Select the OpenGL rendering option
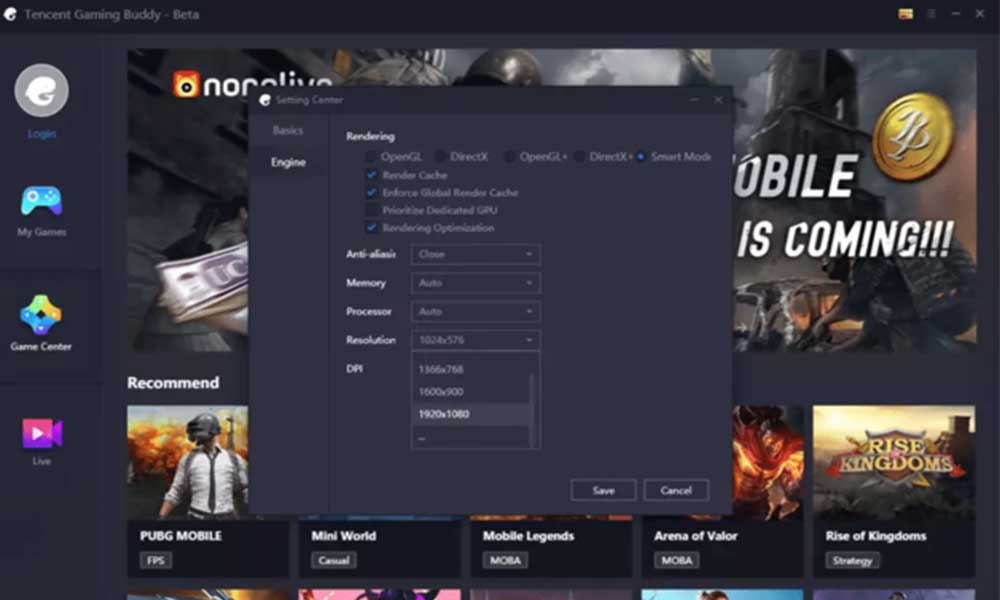This screenshot has height=600, width=1000. [x=371, y=156]
